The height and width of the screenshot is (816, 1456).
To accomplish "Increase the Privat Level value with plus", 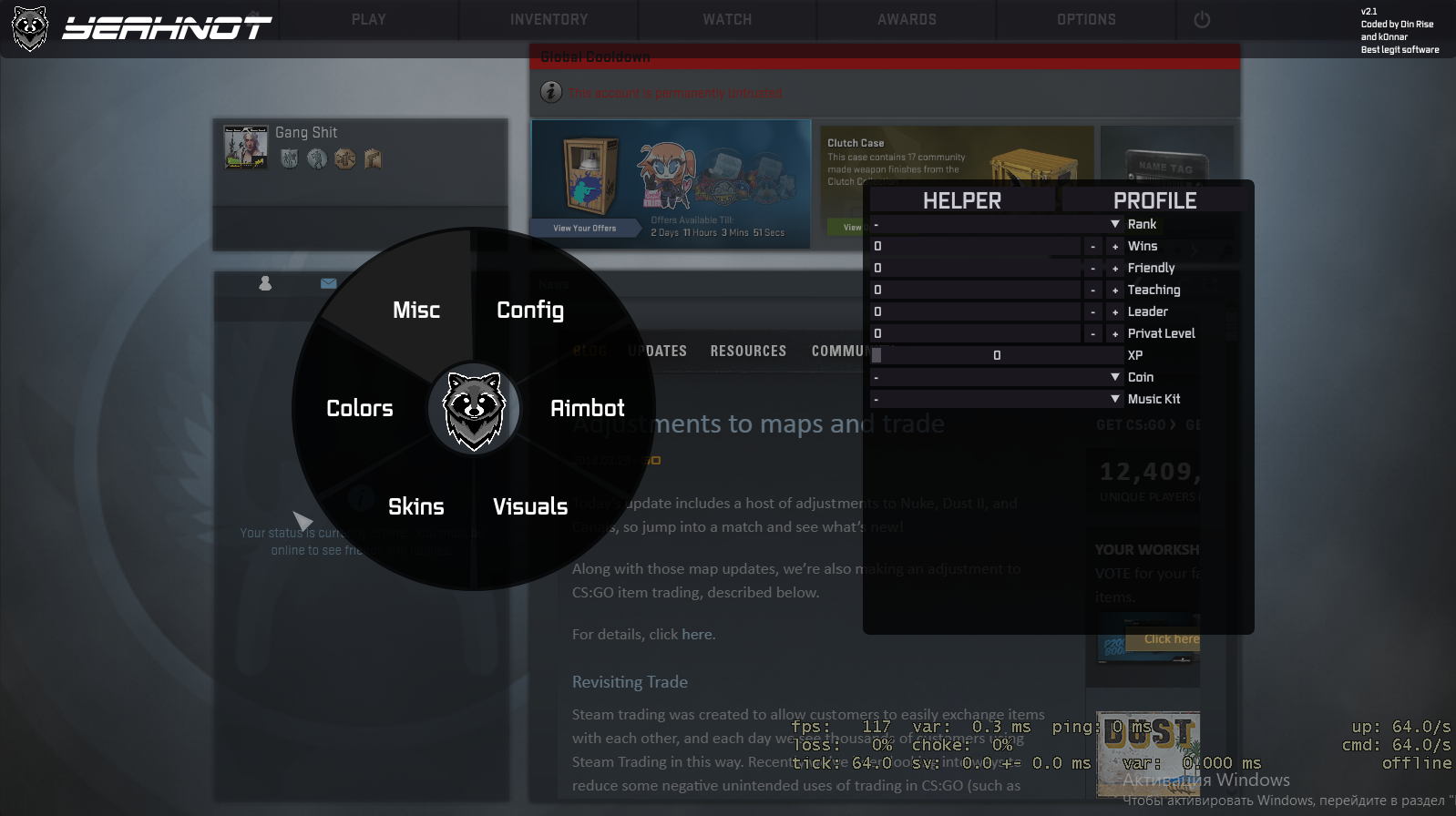I will [1115, 333].
